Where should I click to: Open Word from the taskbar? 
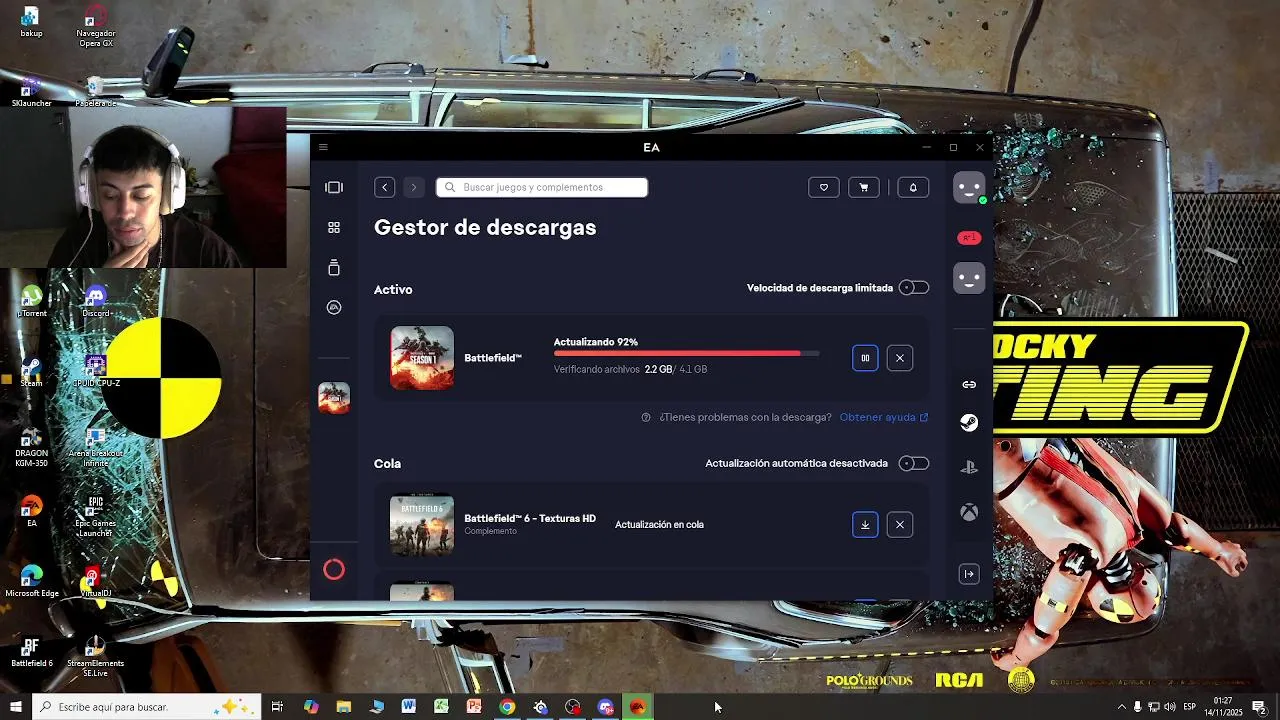click(x=409, y=707)
